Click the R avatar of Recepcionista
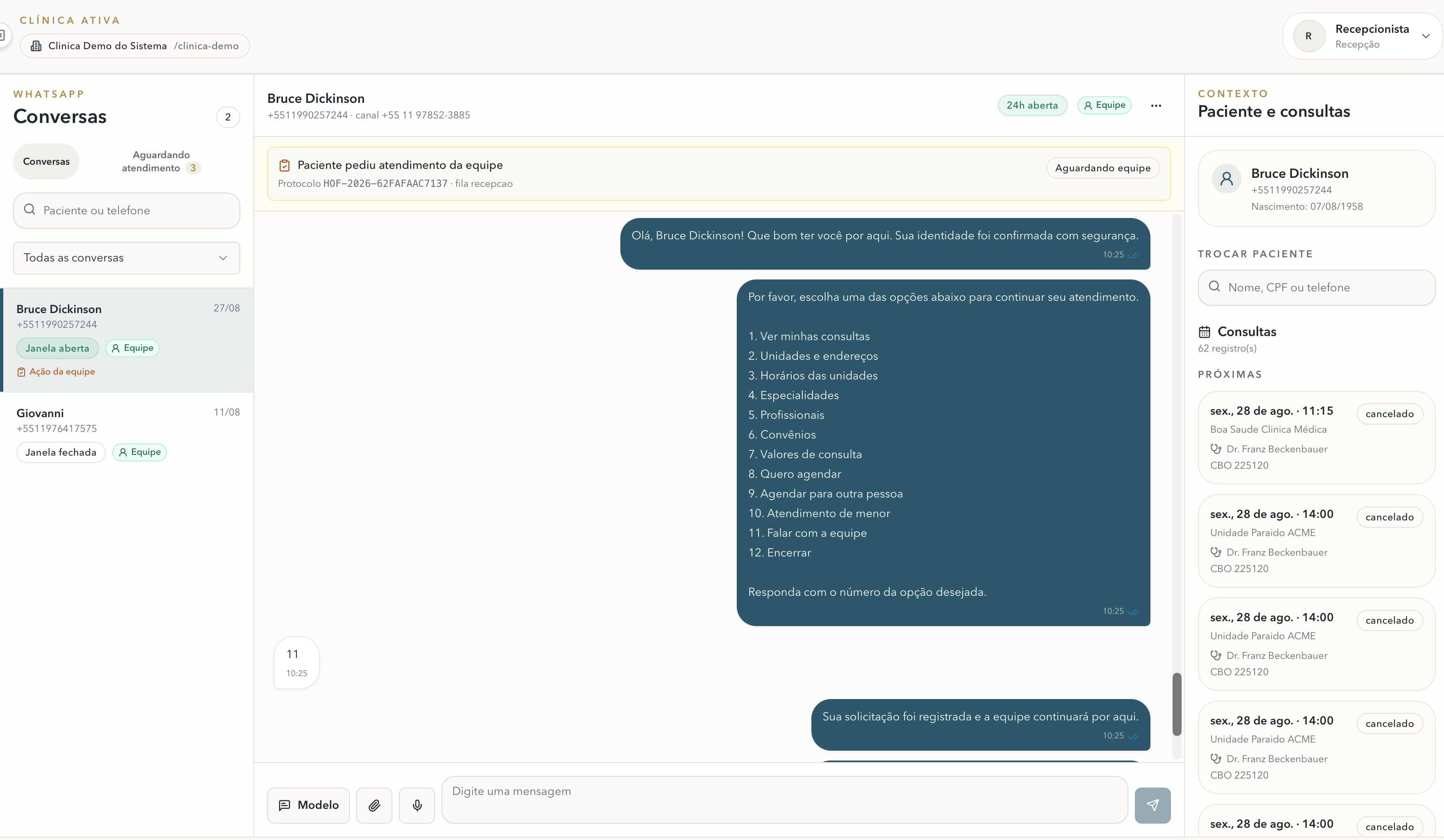The image size is (1444, 840). [x=1309, y=36]
